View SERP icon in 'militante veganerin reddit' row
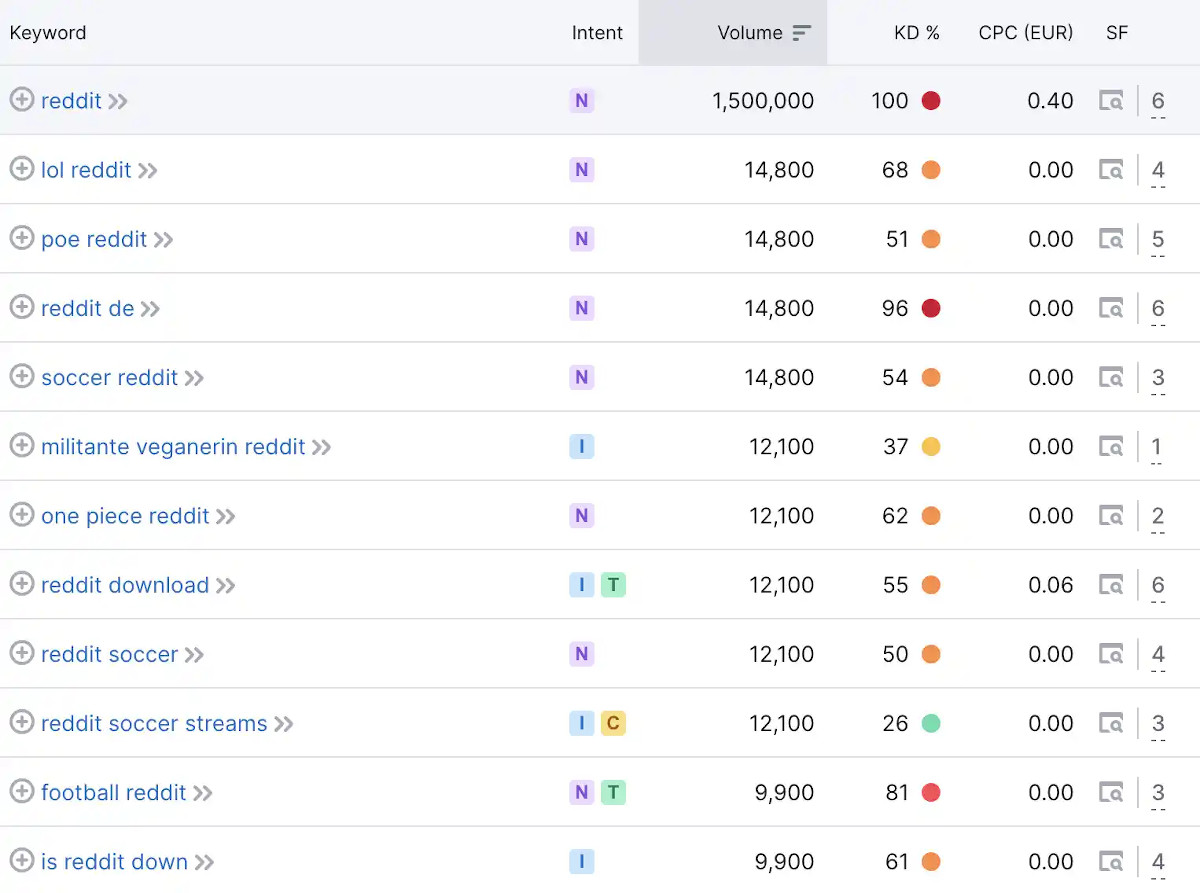 [1111, 445]
